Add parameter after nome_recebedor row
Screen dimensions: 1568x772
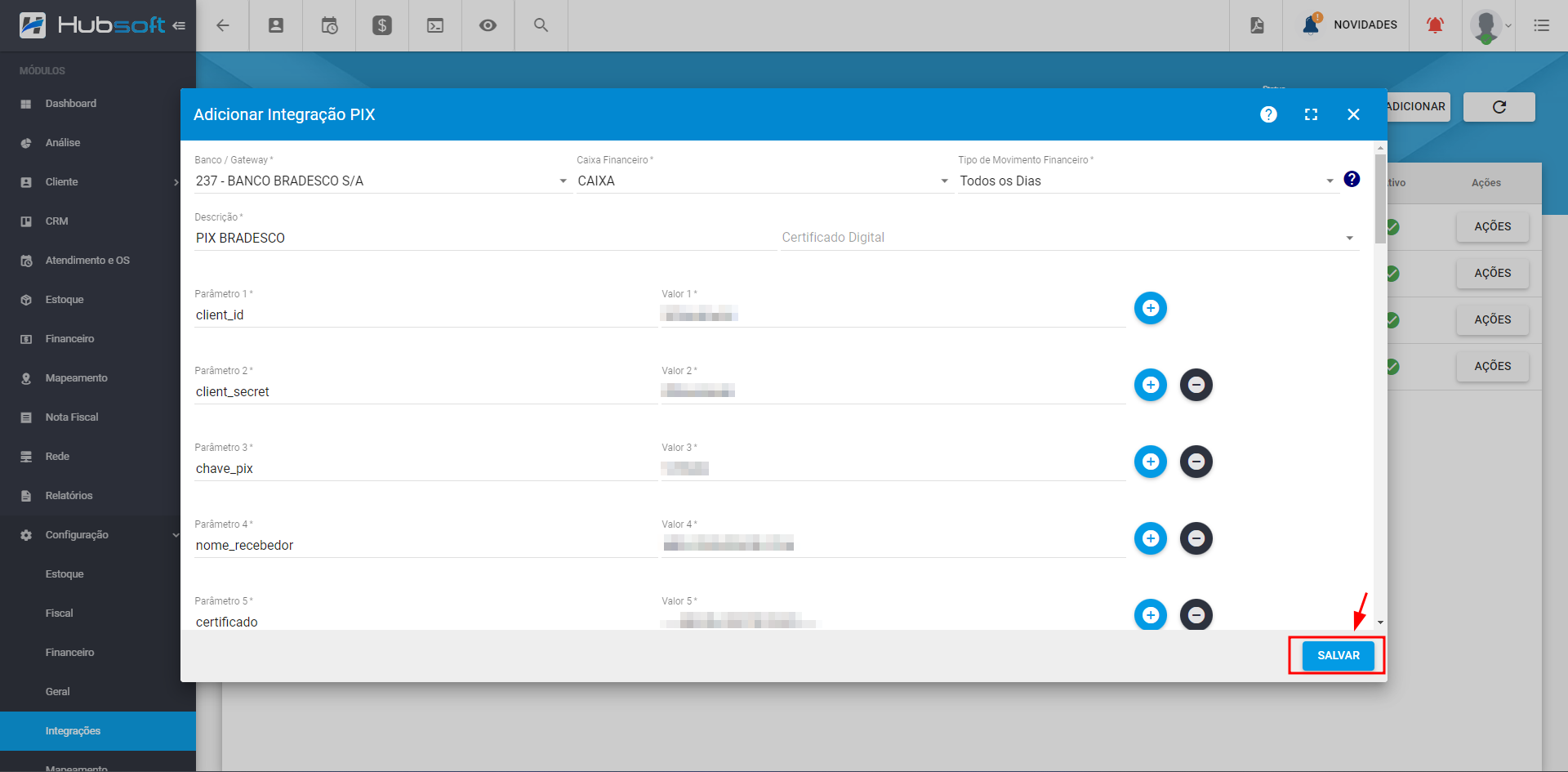[1151, 538]
